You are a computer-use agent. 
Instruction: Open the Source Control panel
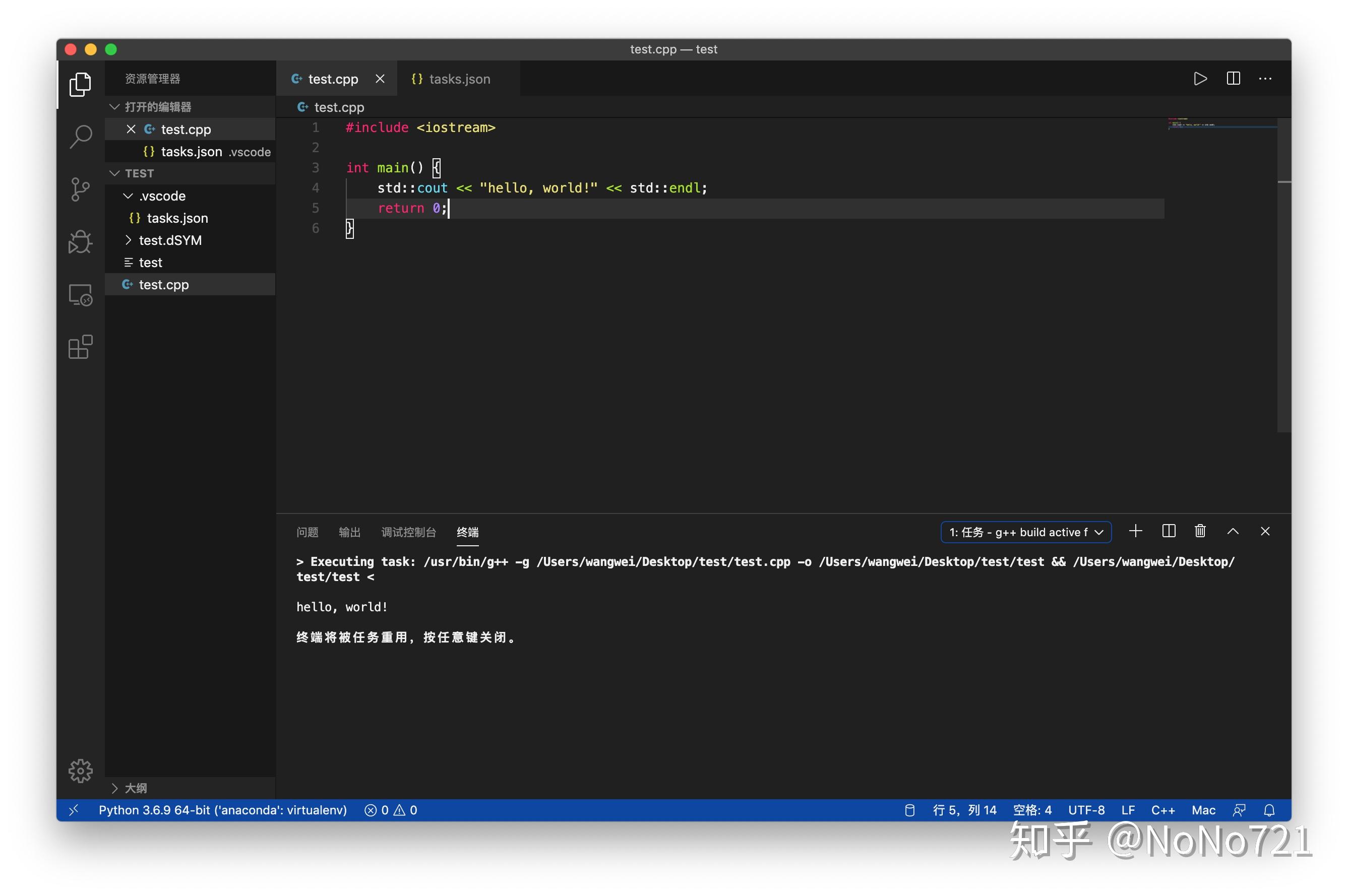point(80,189)
